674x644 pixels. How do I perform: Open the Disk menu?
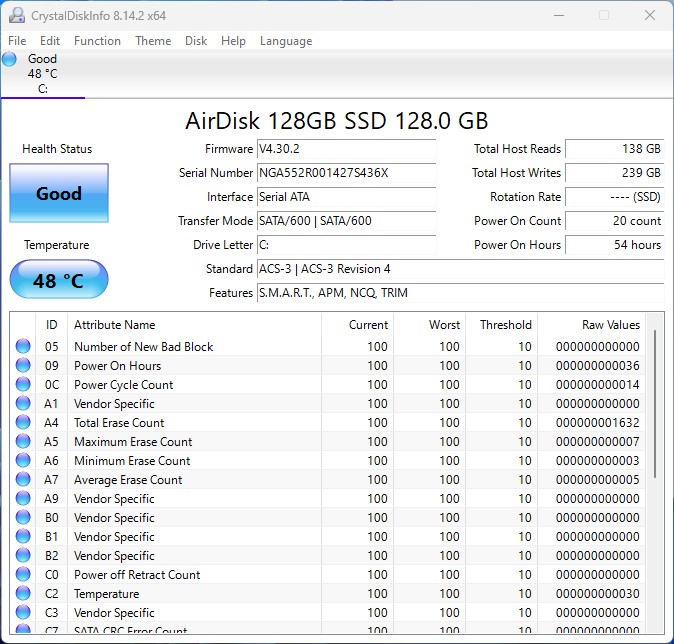point(196,41)
